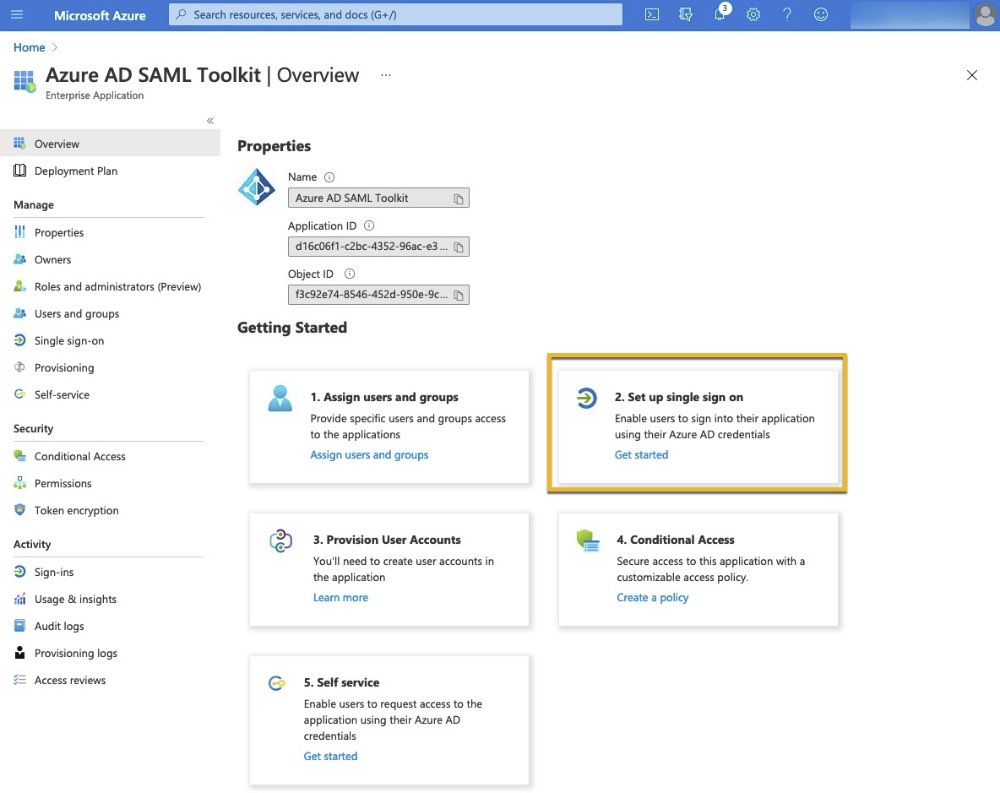This screenshot has width=1000, height=793.
Task: Collapse the left sidebar navigation
Action: (x=210, y=121)
